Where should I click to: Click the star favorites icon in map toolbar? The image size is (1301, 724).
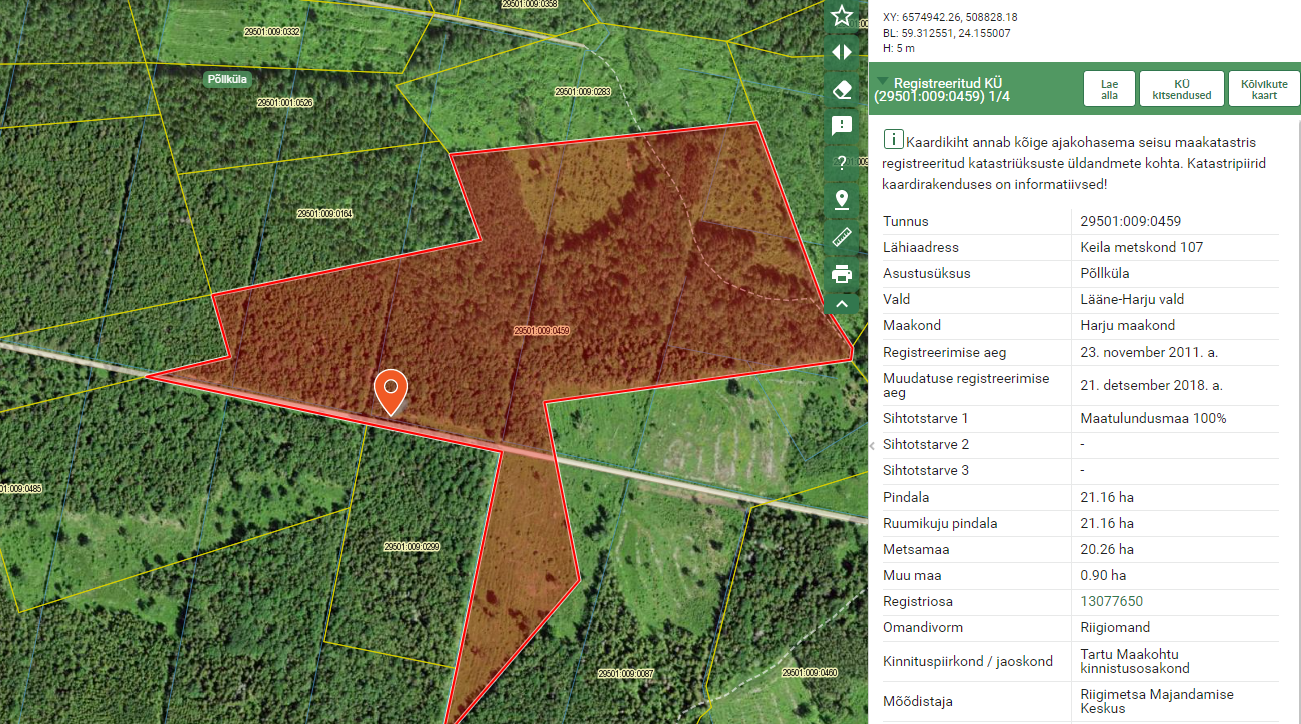[842, 16]
